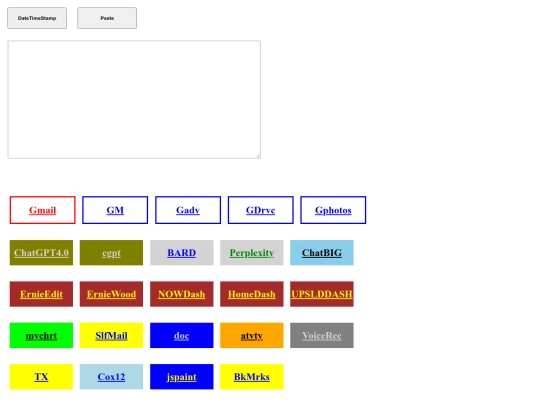Click the Paste button

(x=107, y=18)
